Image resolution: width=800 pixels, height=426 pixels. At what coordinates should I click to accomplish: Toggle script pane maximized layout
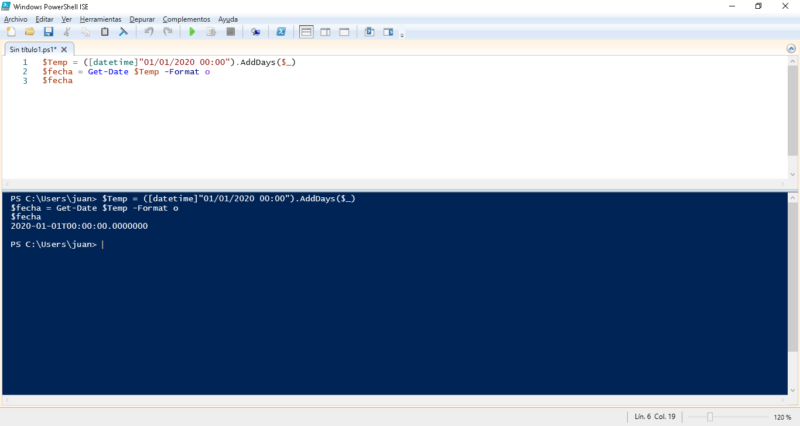pyautogui.click(x=343, y=32)
